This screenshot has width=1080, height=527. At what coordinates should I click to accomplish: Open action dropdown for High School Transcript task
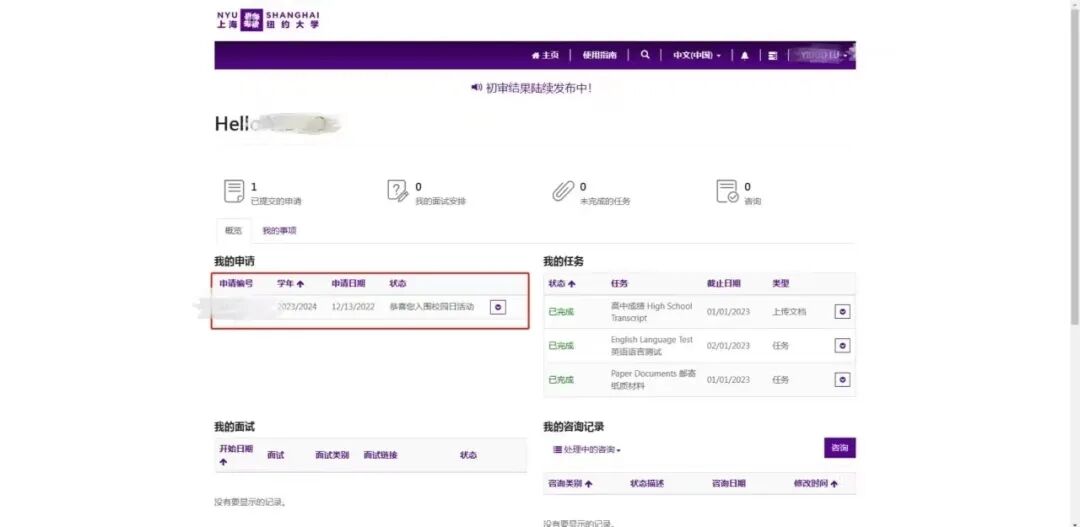pos(842,311)
